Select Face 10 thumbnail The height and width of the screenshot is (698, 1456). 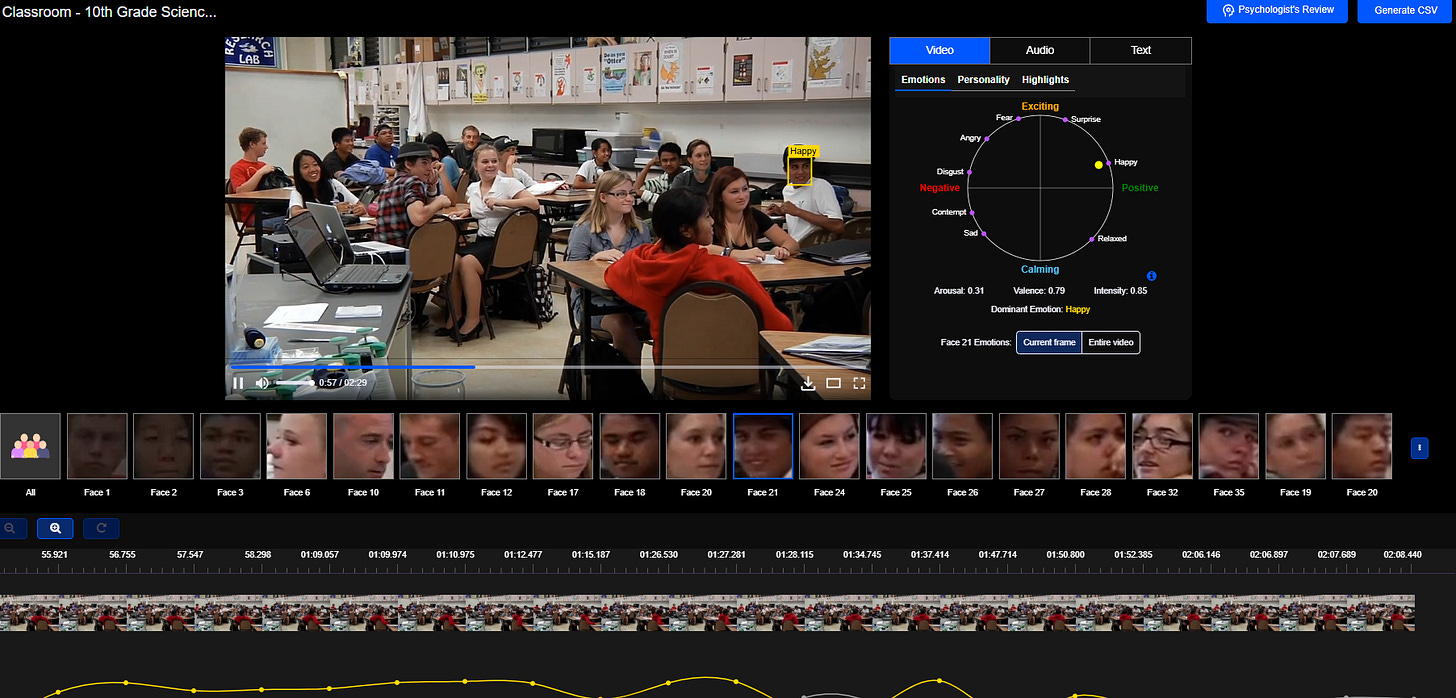pyautogui.click(x=363, y=446)
